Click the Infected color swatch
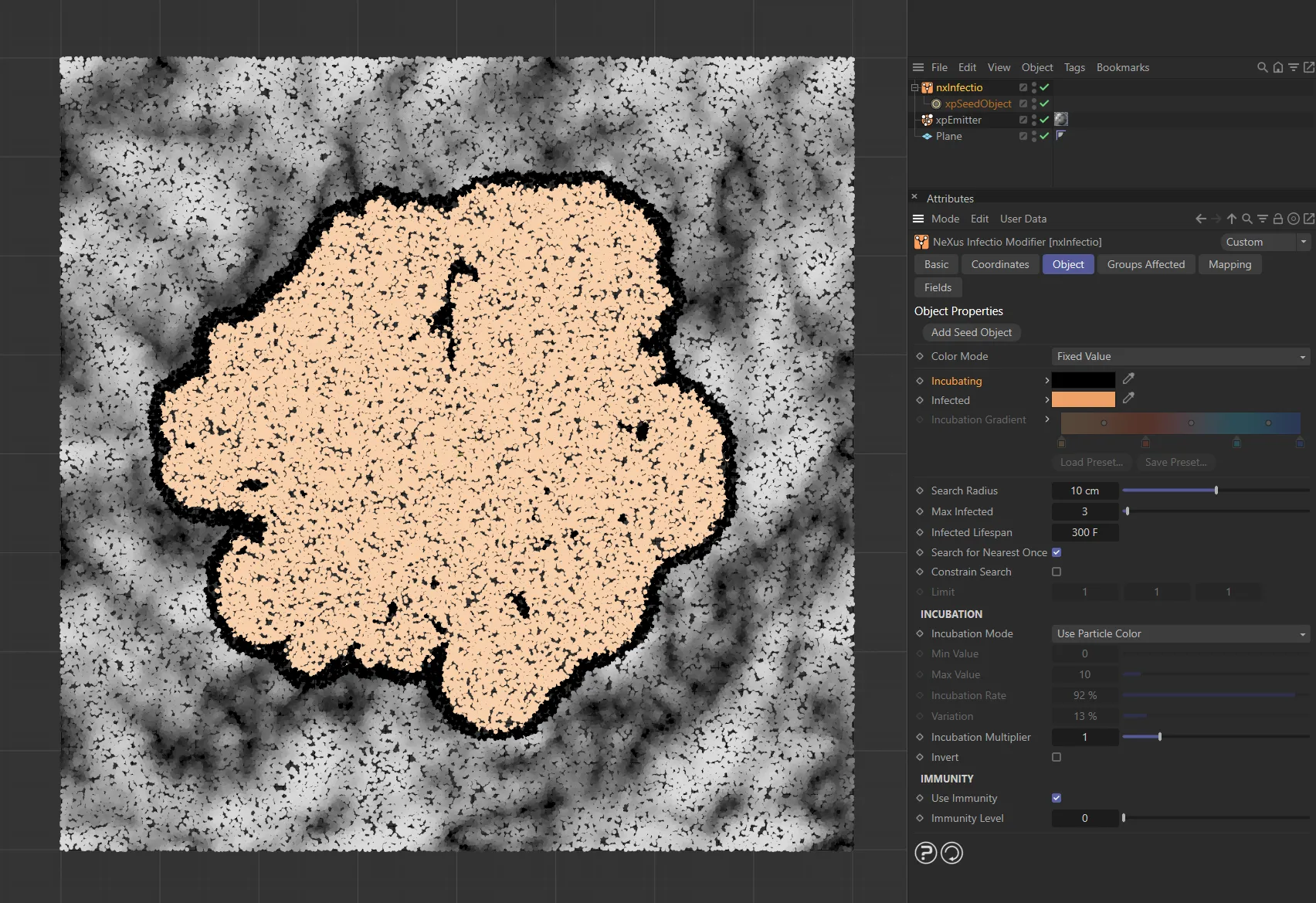This screenshot has height=903, width=1316. point(1083,399)
